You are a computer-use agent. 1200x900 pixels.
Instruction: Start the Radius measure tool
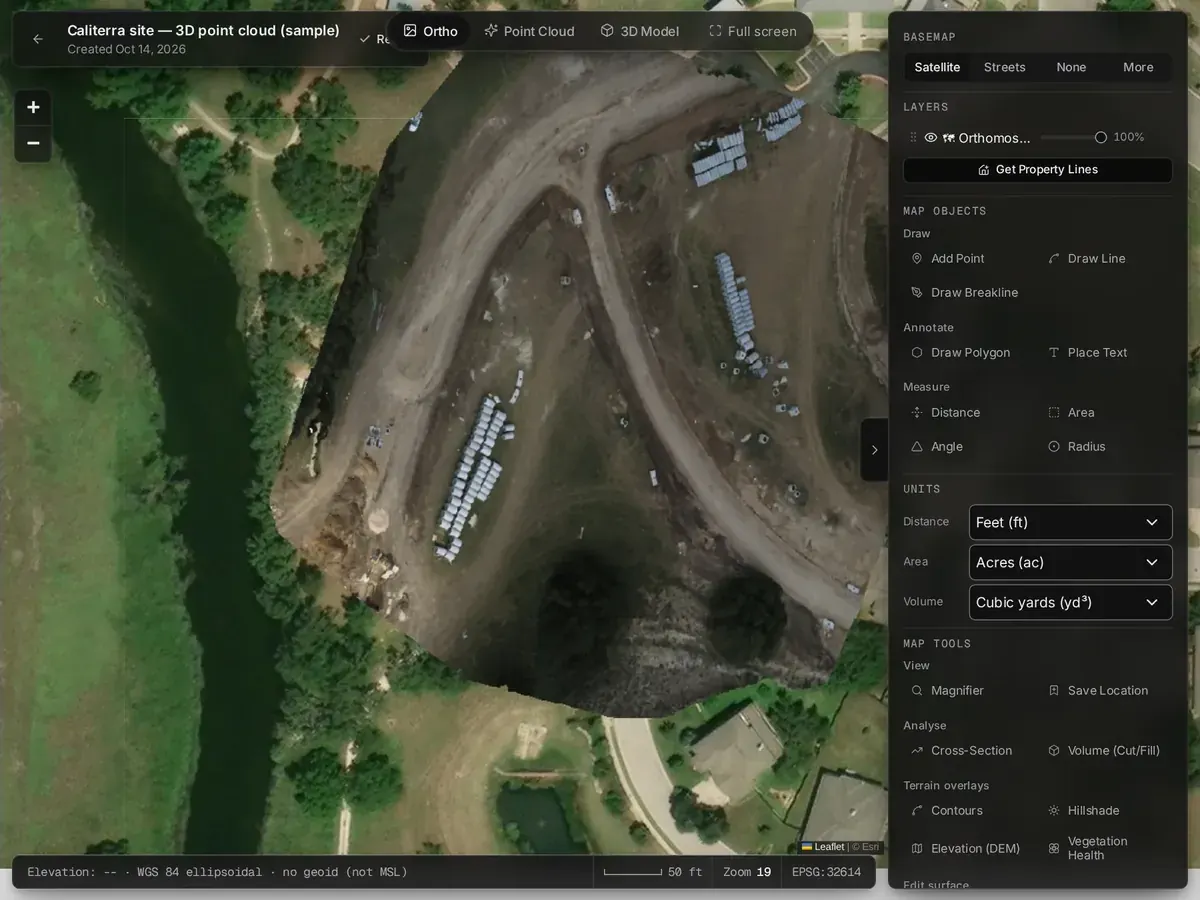(1076, 446)
